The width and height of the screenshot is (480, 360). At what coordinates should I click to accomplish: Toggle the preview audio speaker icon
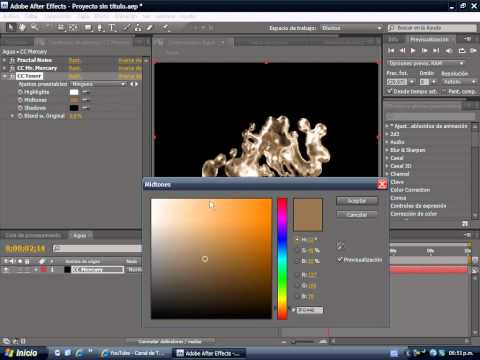click(x=450, y=51)
